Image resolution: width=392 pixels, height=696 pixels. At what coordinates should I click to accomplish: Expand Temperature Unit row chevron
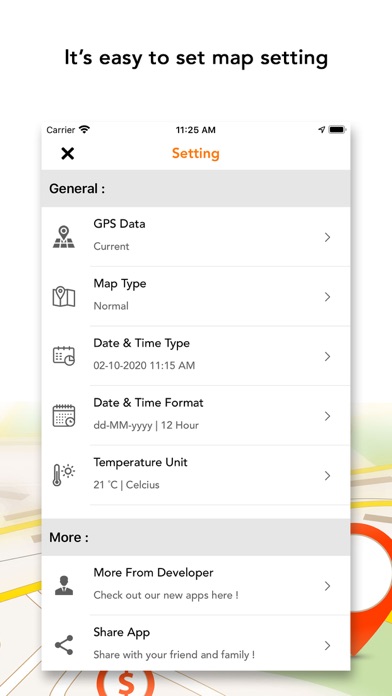pos(328,476)
